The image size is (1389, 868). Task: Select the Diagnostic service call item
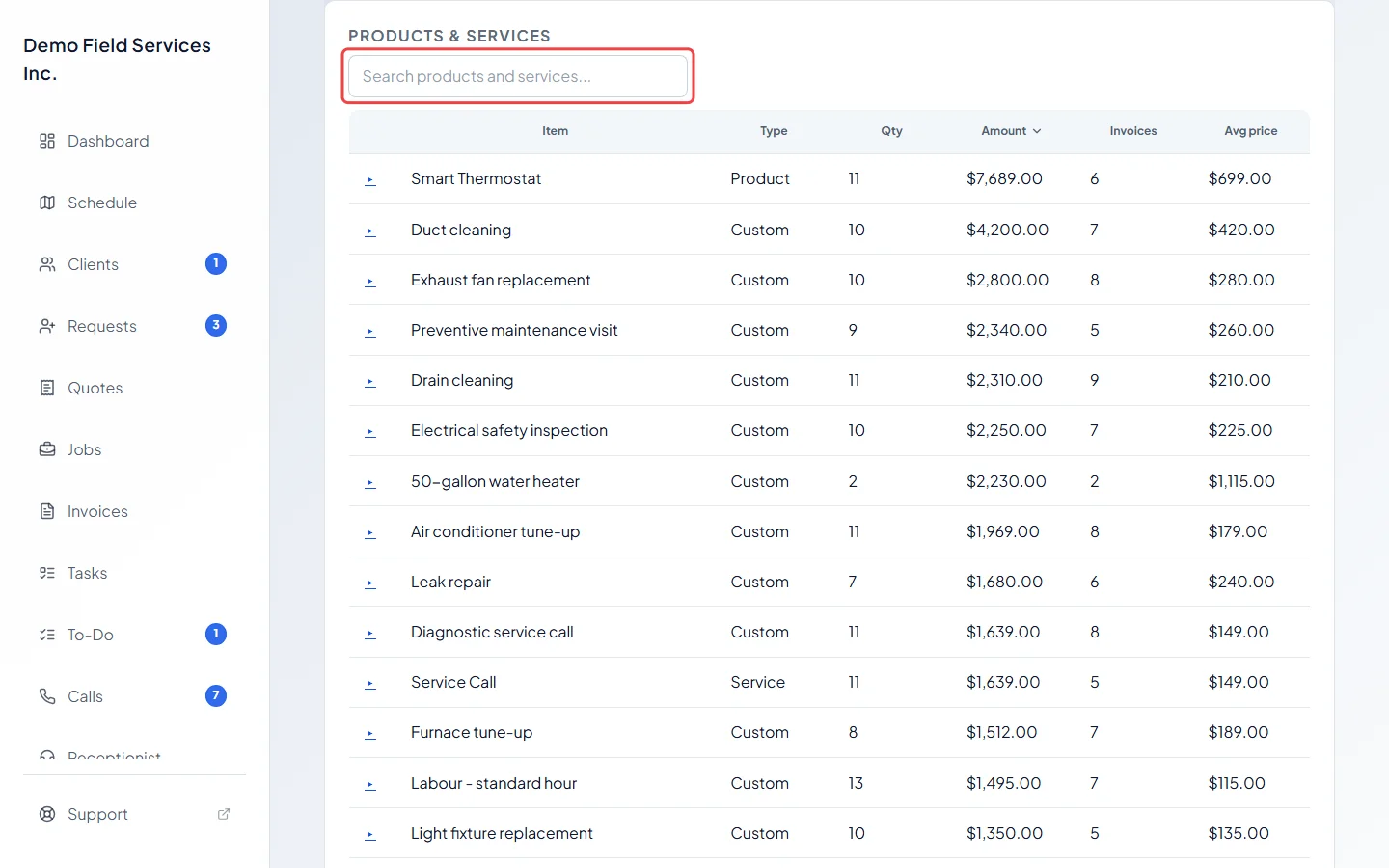[492, 632]
